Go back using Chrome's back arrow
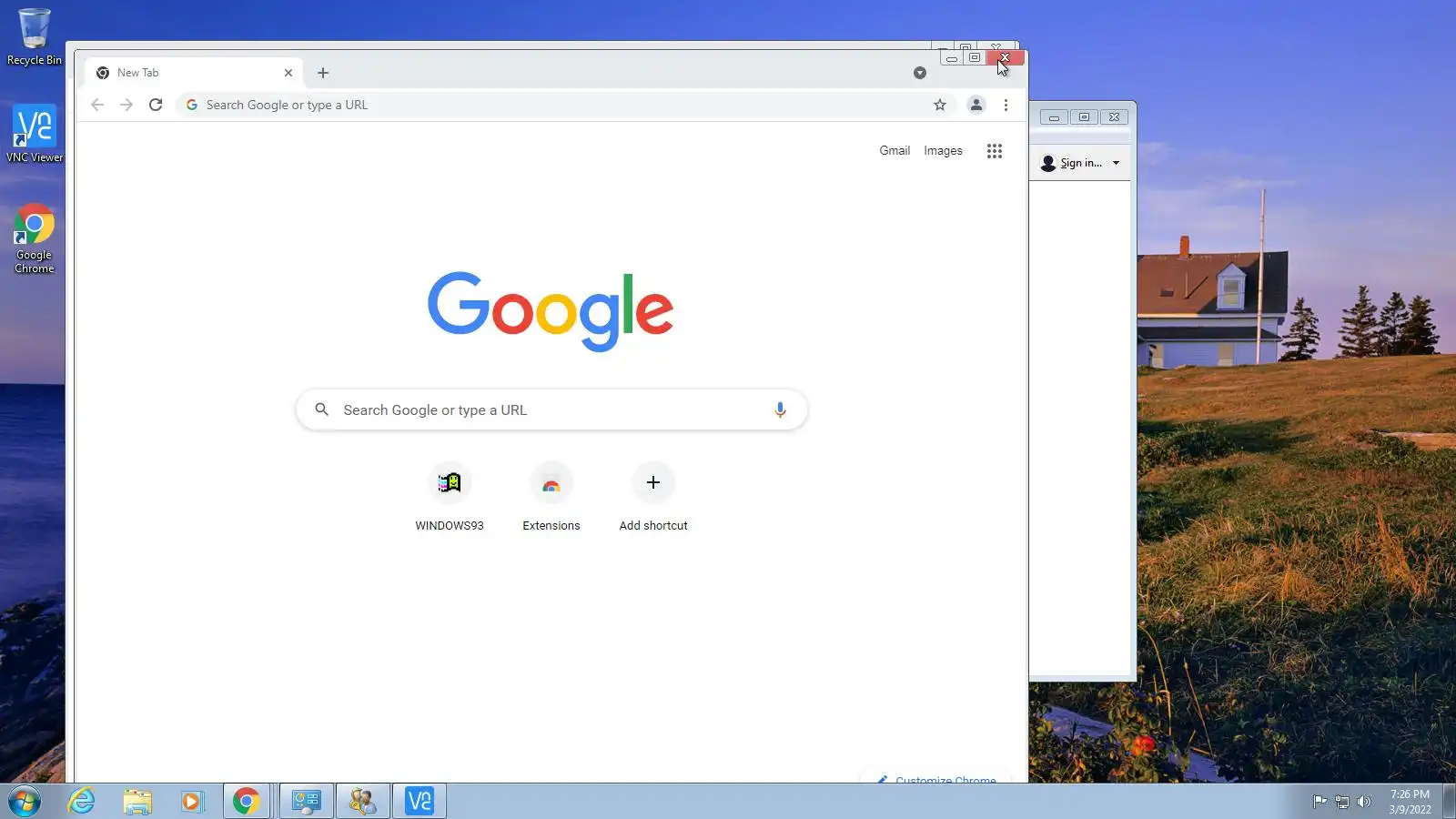Viewport: 1456px width, 819px height. click(97, 105)
